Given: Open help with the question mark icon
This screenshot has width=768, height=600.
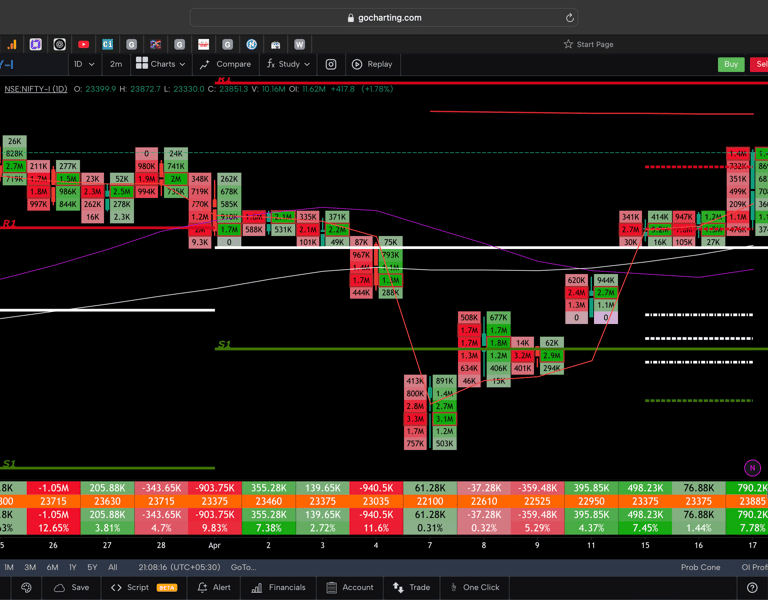Looking at the screenshot, I should [x=752, y=587].
